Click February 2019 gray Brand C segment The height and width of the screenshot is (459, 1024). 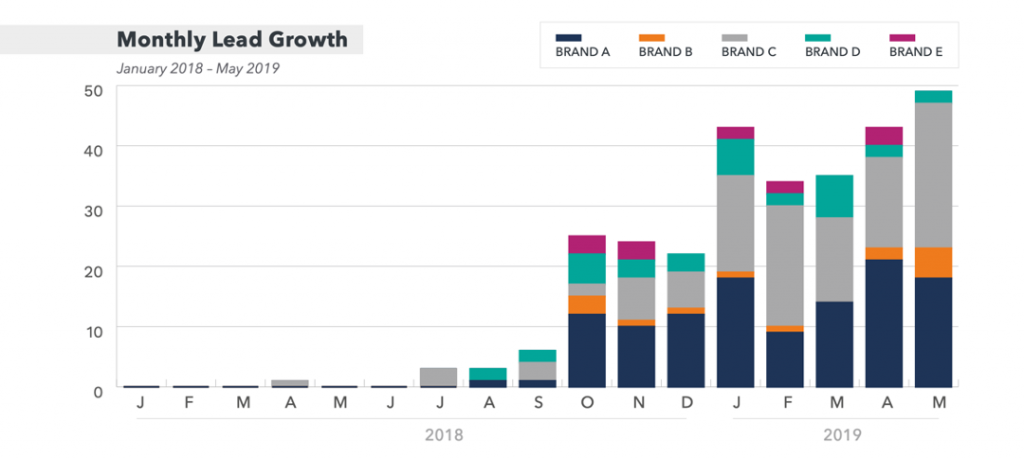(785, 265)
